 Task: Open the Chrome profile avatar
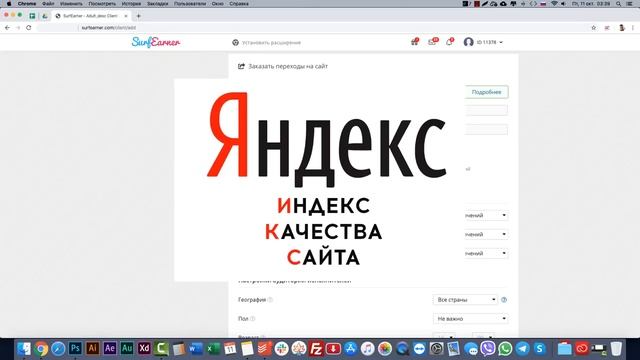coord(622,28)
